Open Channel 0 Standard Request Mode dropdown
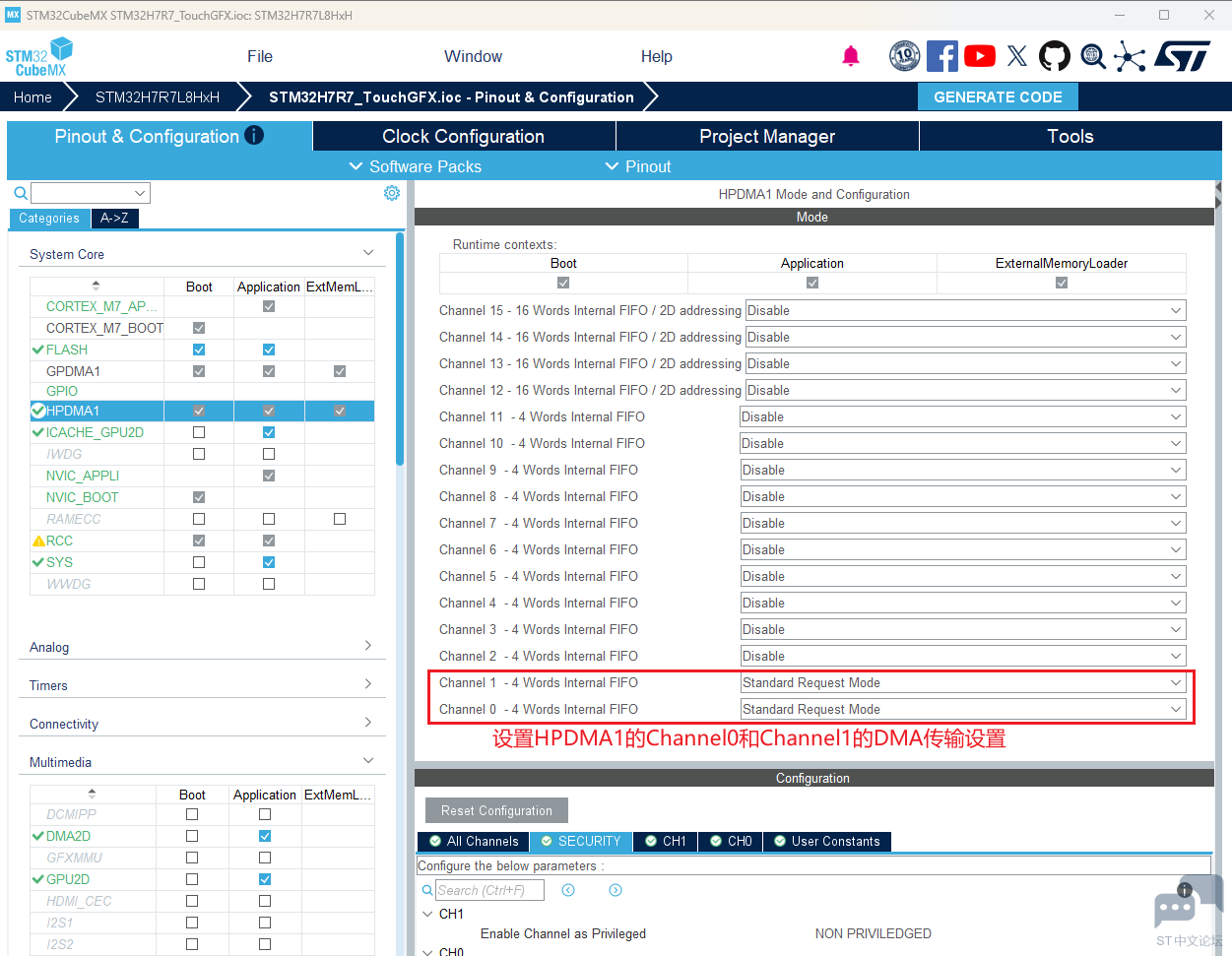This screenshot has width=1232, height=956. (x=963, y=709)
